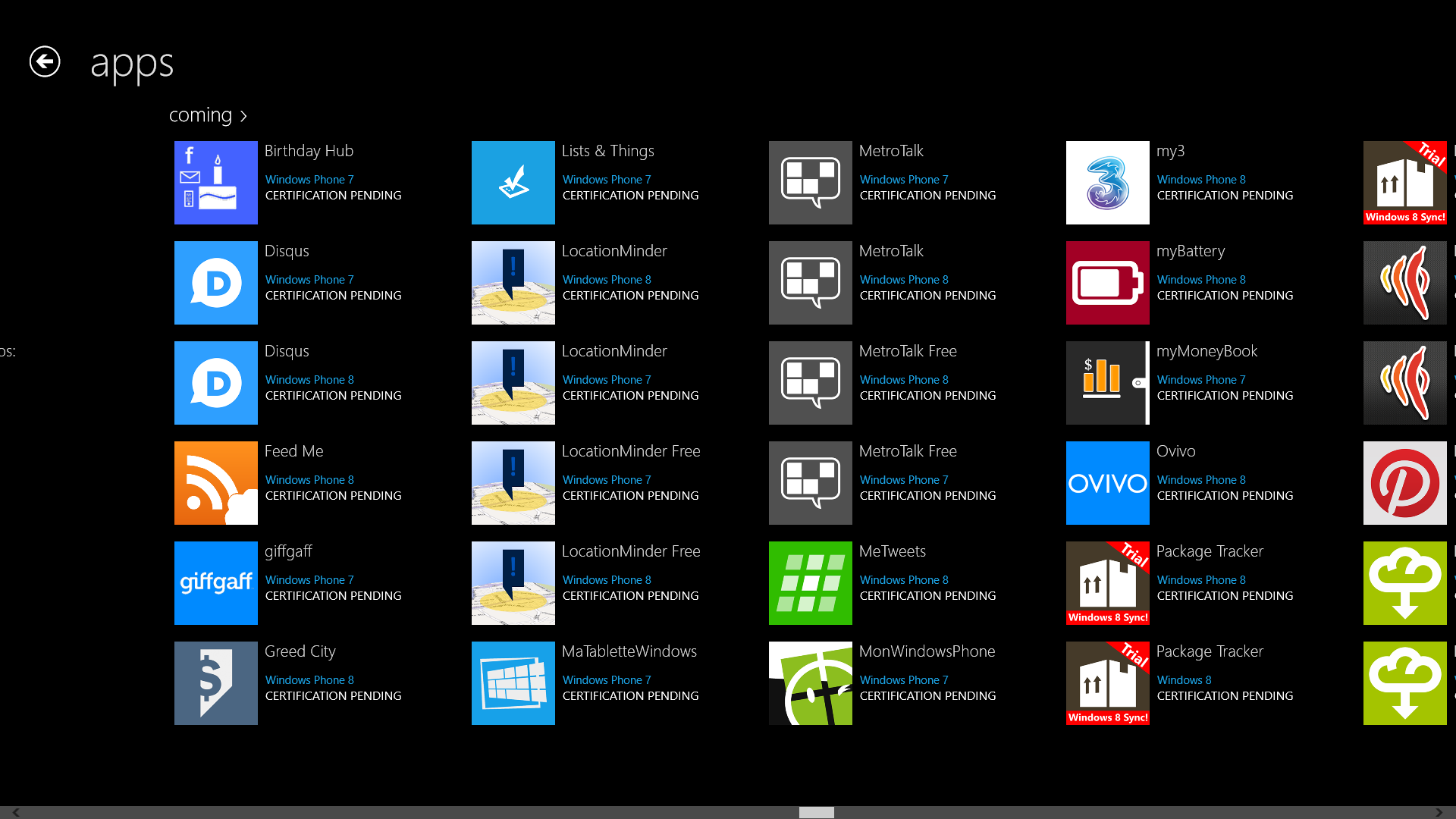Image resolution: width=1456 pixels, height=819 pixels.
Task: Open the Birthday Hub app icon
Action: [x=216, y=183]
